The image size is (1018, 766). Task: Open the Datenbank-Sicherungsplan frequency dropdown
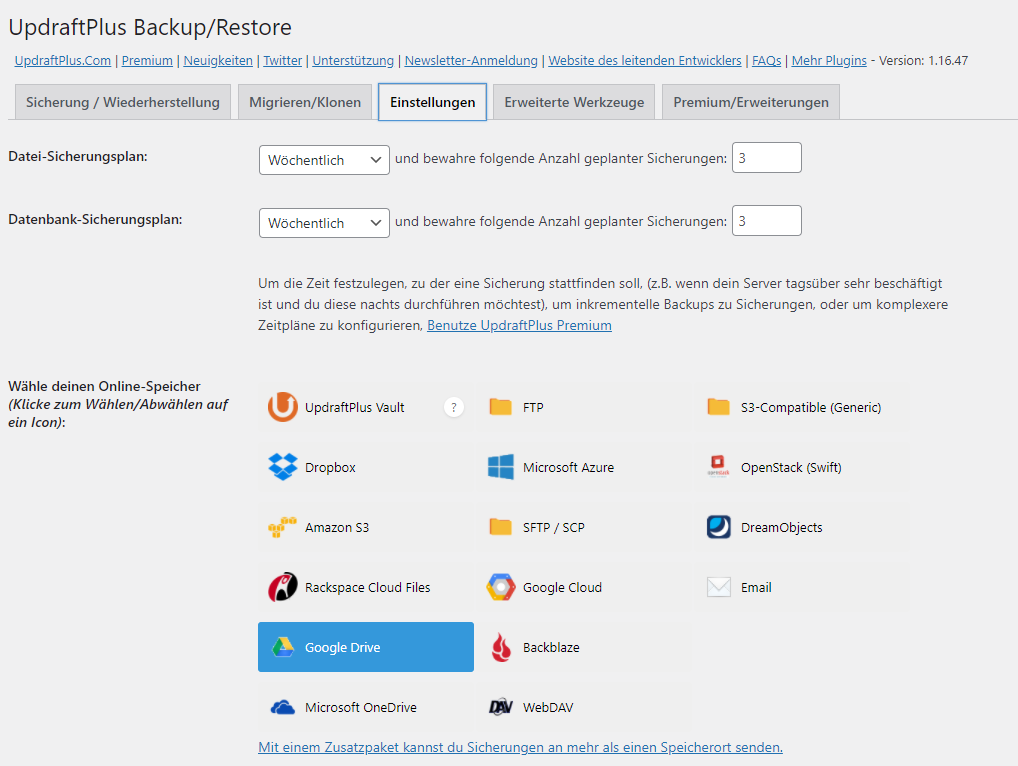(x=324, y=223)
